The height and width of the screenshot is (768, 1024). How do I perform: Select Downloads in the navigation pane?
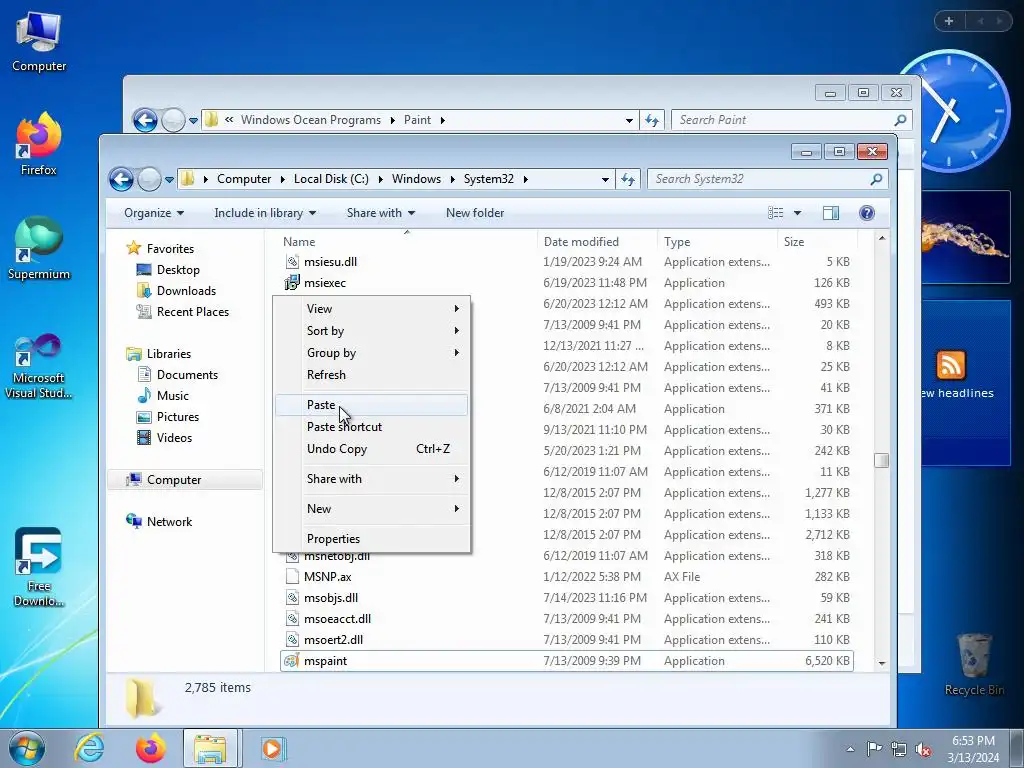pos(185,291)
